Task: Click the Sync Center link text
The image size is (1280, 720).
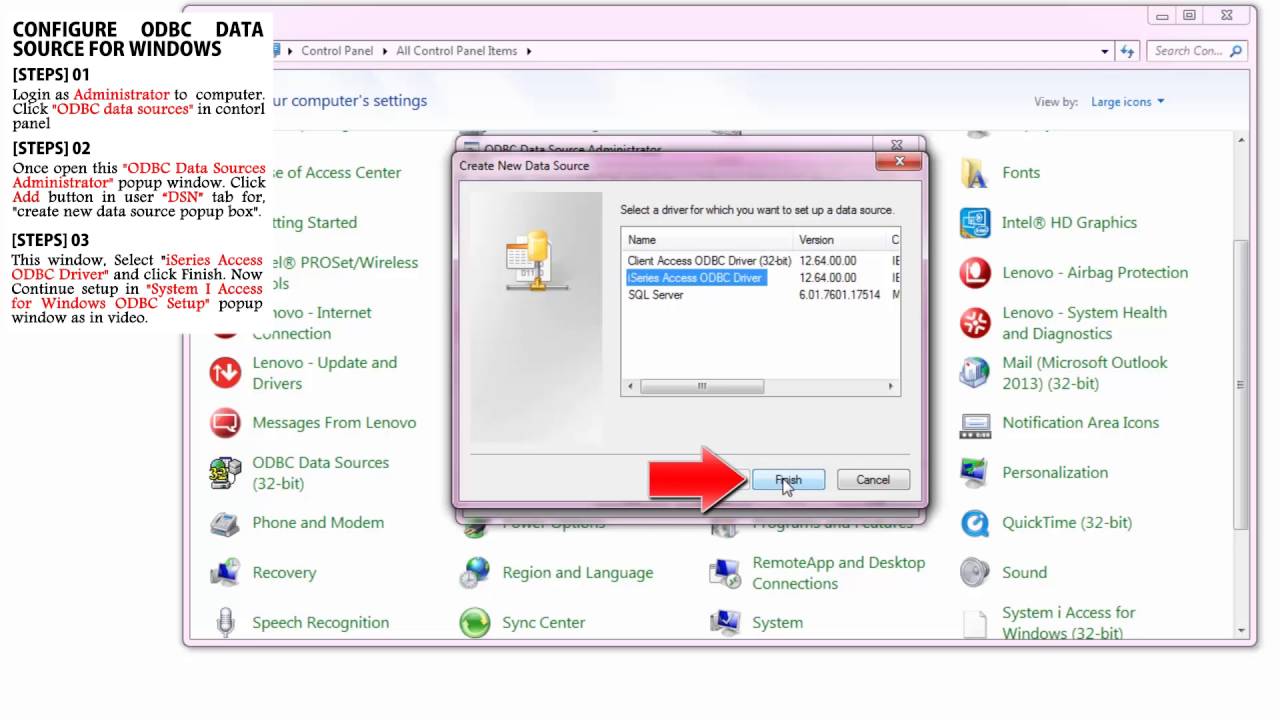Action: [x=543, y=623]
